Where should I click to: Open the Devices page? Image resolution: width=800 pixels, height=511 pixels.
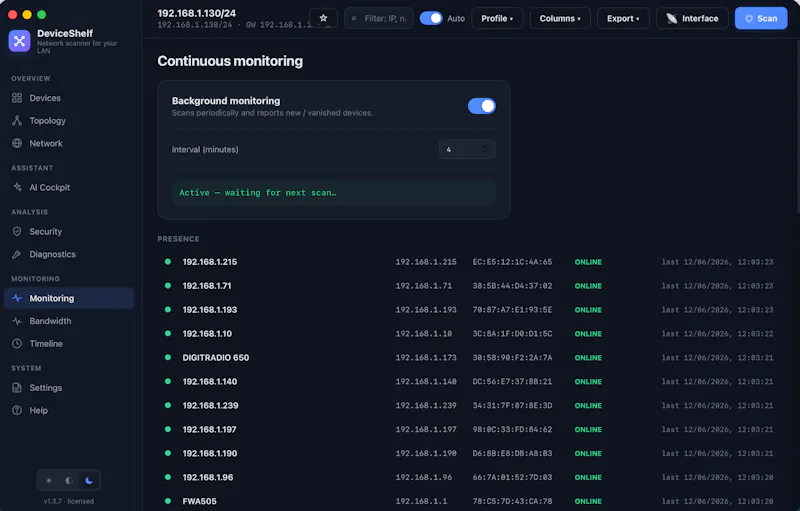coord(69,98)
